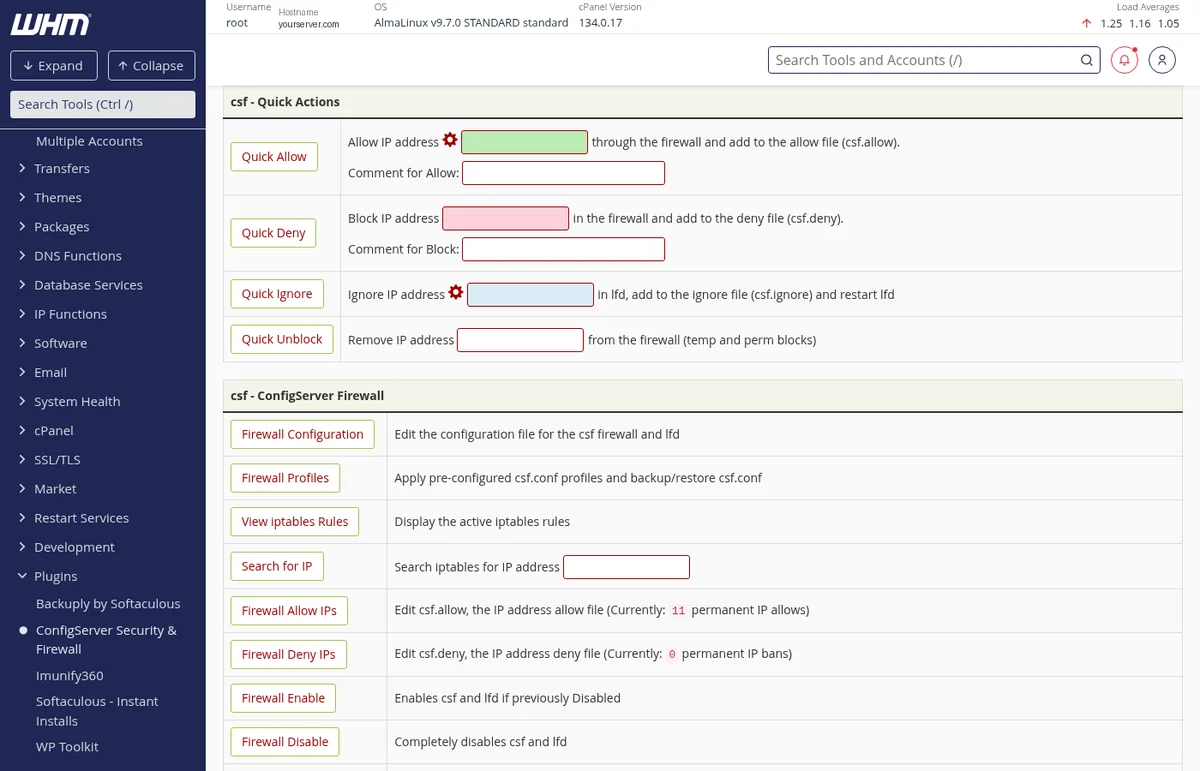Click the search magnifier icon
Image resolution: width=1200 pixels, height=771 pixels.
pyautogui.click(x=1087, y=60)
